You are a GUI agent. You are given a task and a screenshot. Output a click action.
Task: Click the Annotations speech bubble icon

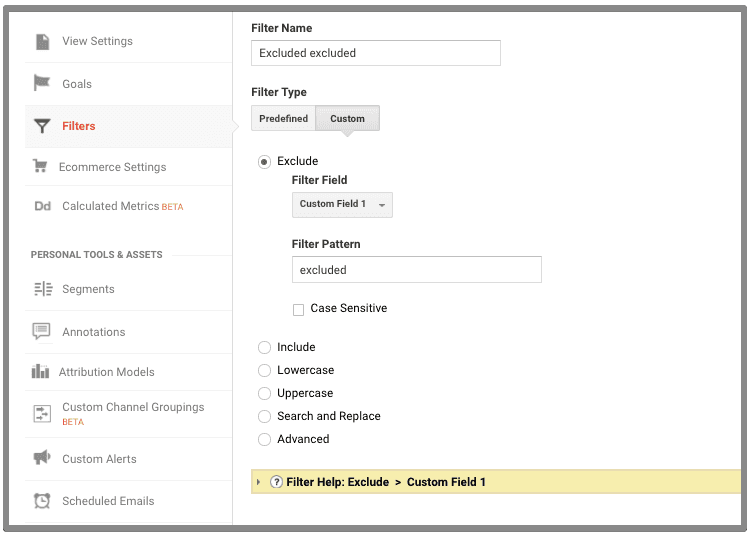(42, 331)
